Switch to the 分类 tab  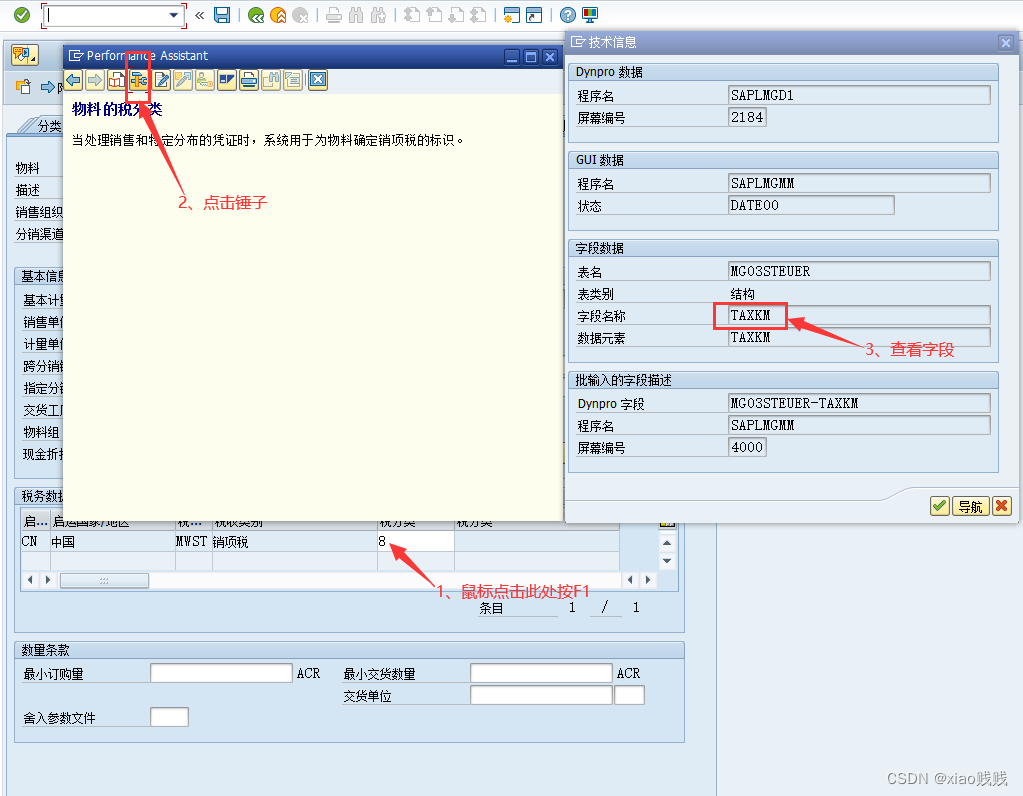[x=49, y=126]
